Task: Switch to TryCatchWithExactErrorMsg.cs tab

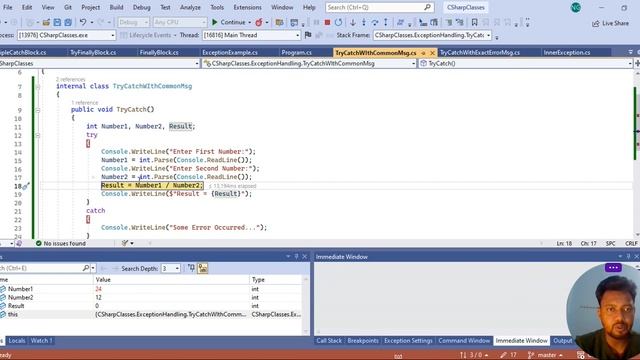Action: pyautogui.click(x=480, y=53)
